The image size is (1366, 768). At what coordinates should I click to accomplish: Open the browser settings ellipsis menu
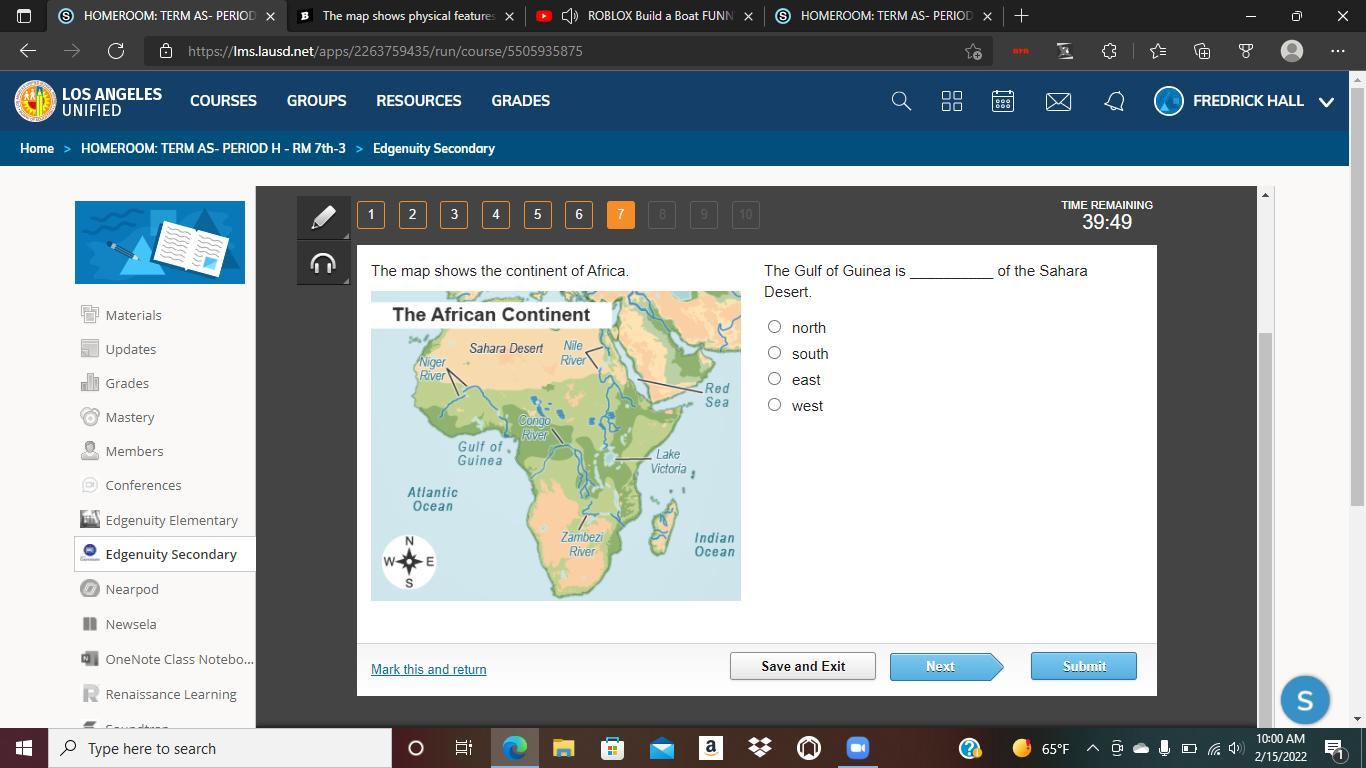[1338, 51]
